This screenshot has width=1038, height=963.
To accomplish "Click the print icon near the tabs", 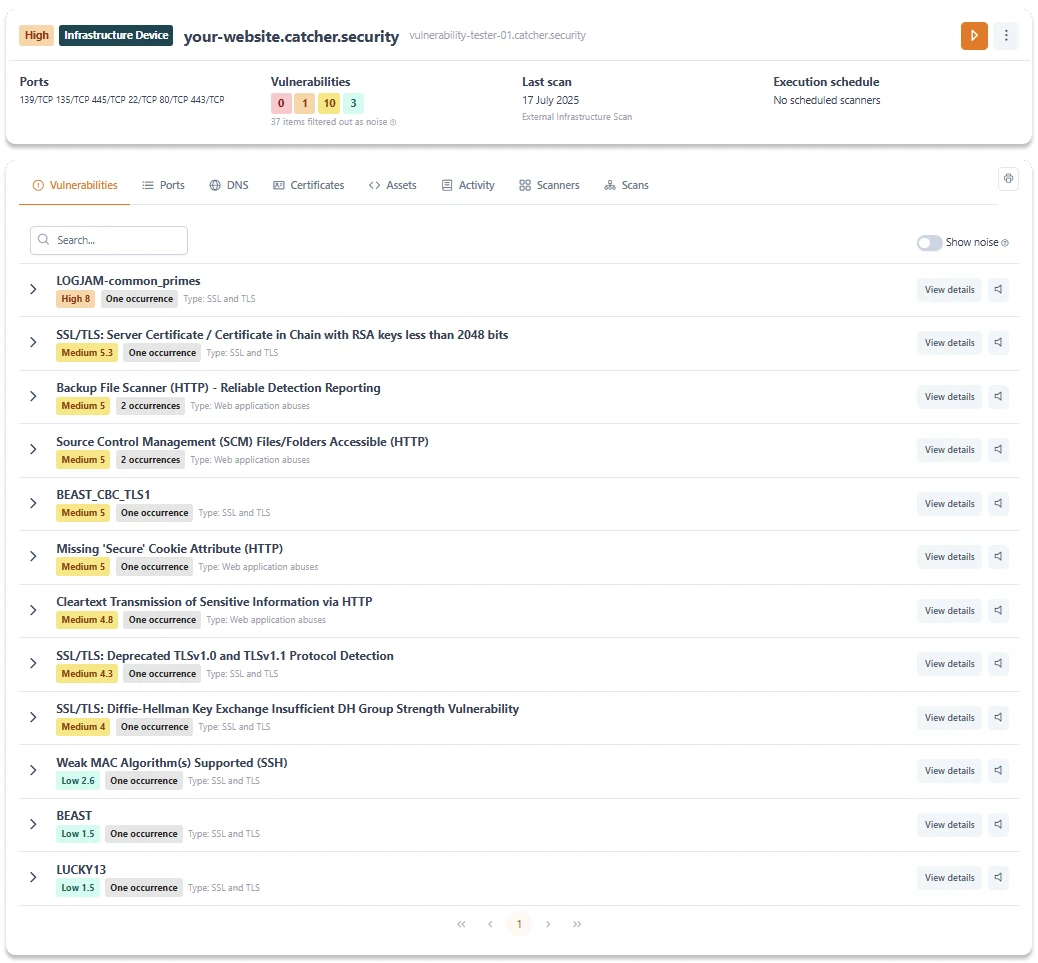I will tap(1008, 179).
